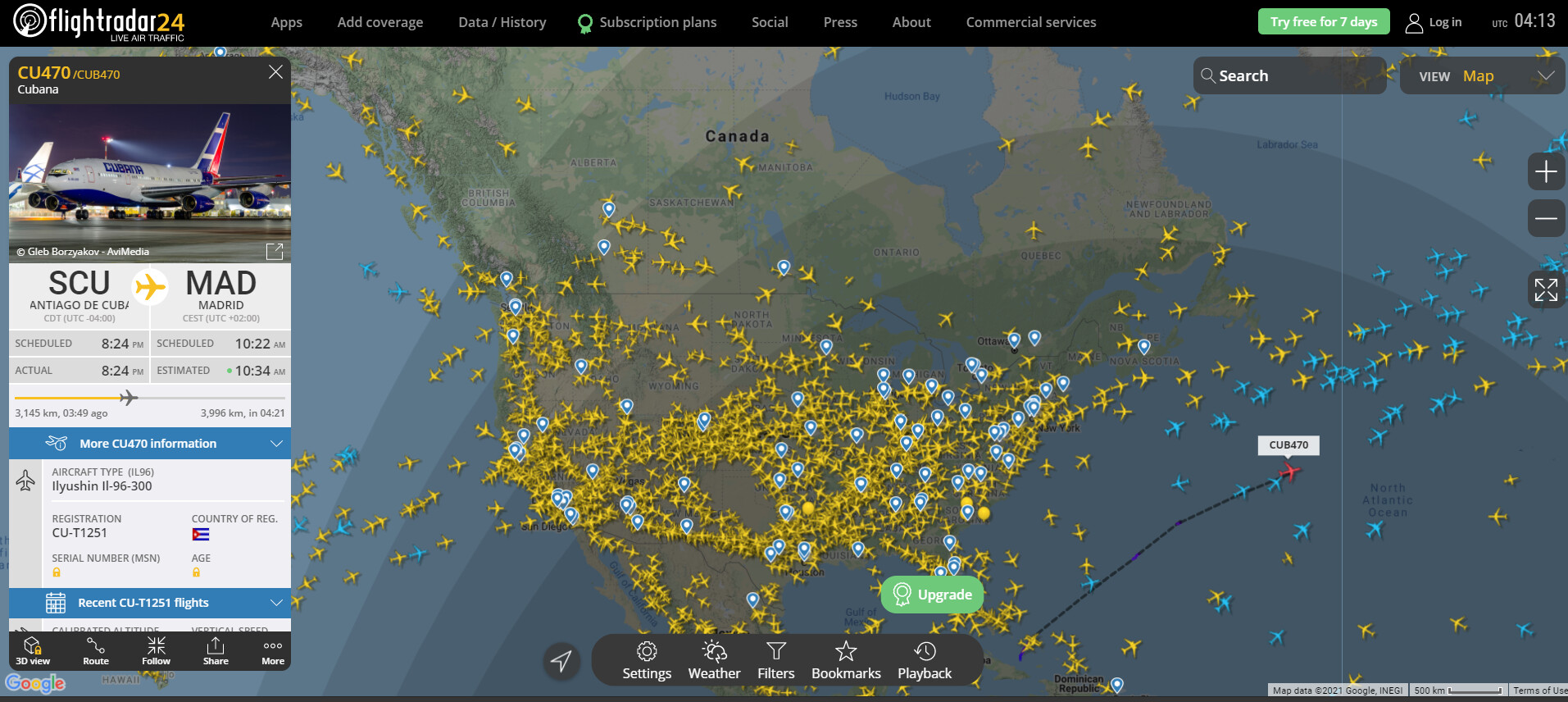
Task: Click the yellow plane icon between airports
Action: [151, 286]
